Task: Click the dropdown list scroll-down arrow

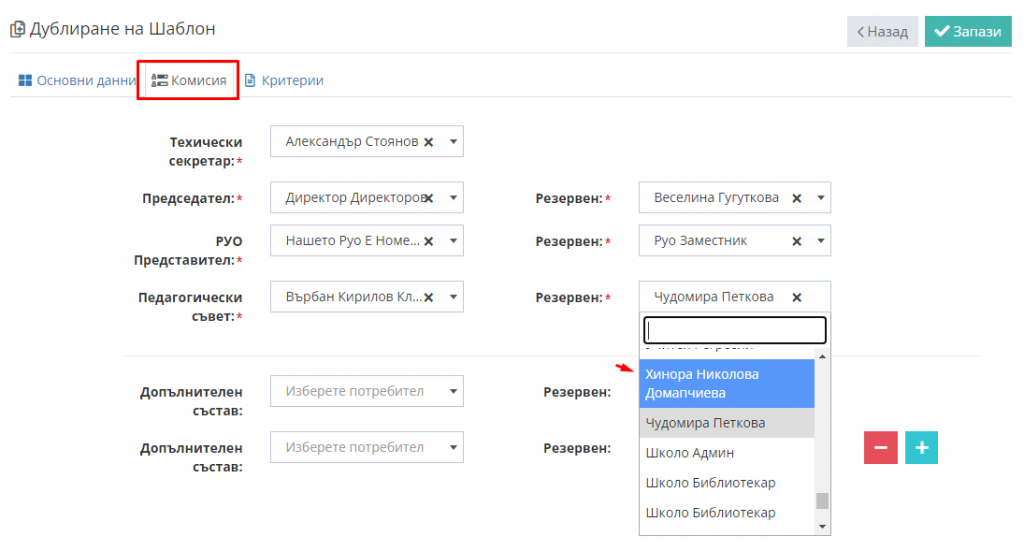Action: coord(822,526)
